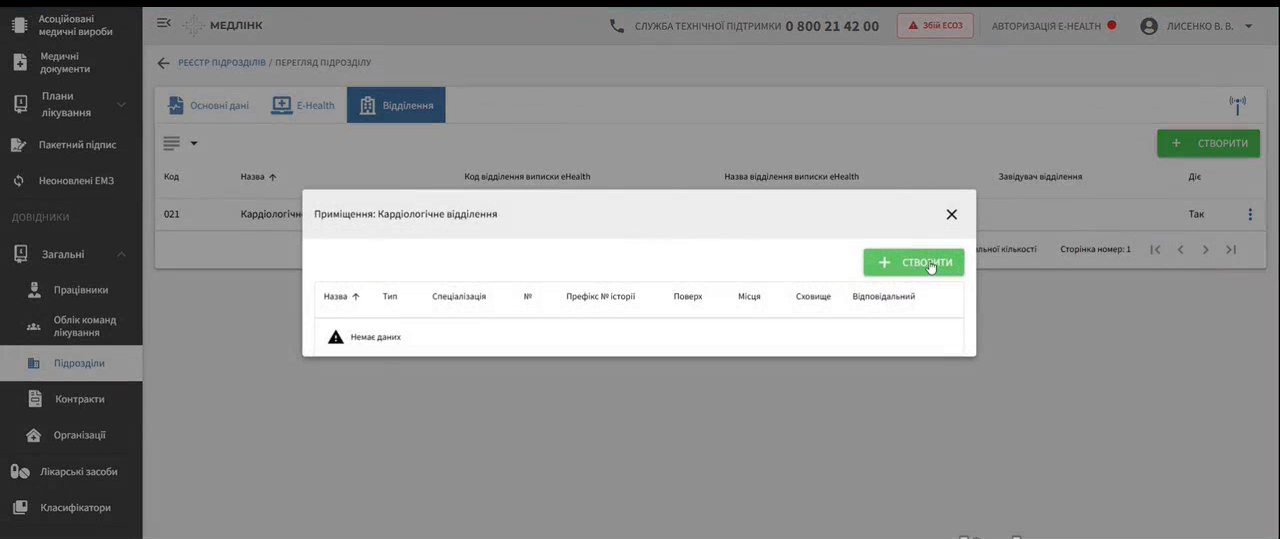Click the Тип column header in dialog
The height and width of the screenshot is (539, 1280).
pos(390,296)
